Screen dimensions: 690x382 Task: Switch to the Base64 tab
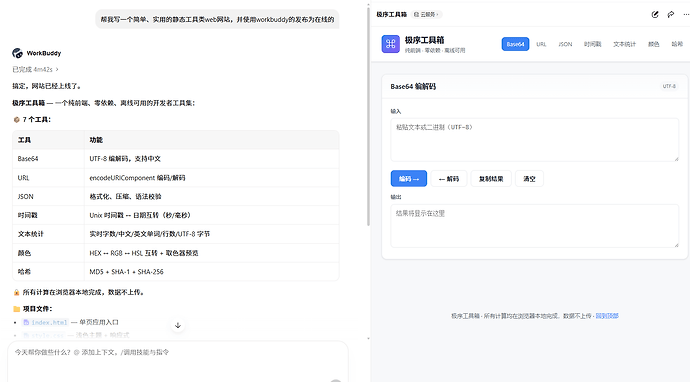(x=515, y=44)
